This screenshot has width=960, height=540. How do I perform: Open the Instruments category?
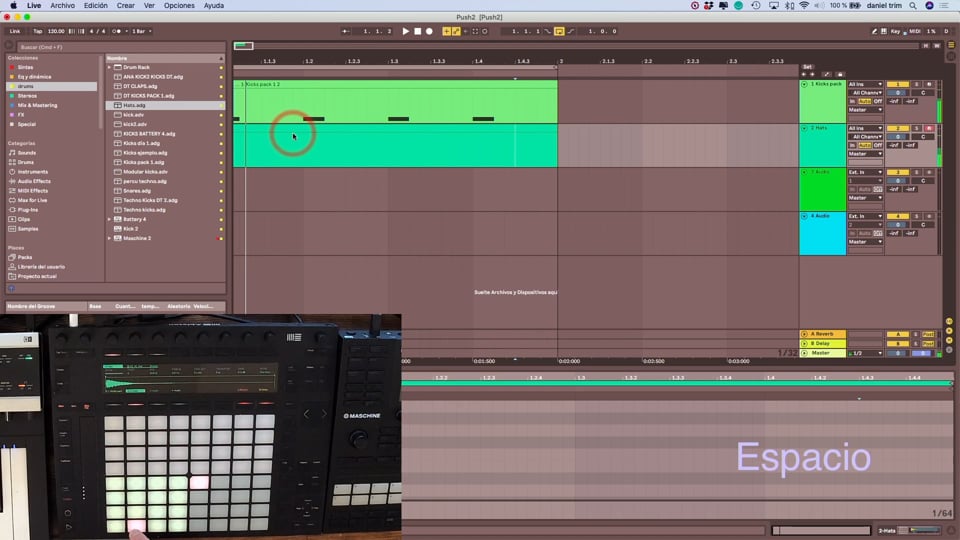pos(32,172)
